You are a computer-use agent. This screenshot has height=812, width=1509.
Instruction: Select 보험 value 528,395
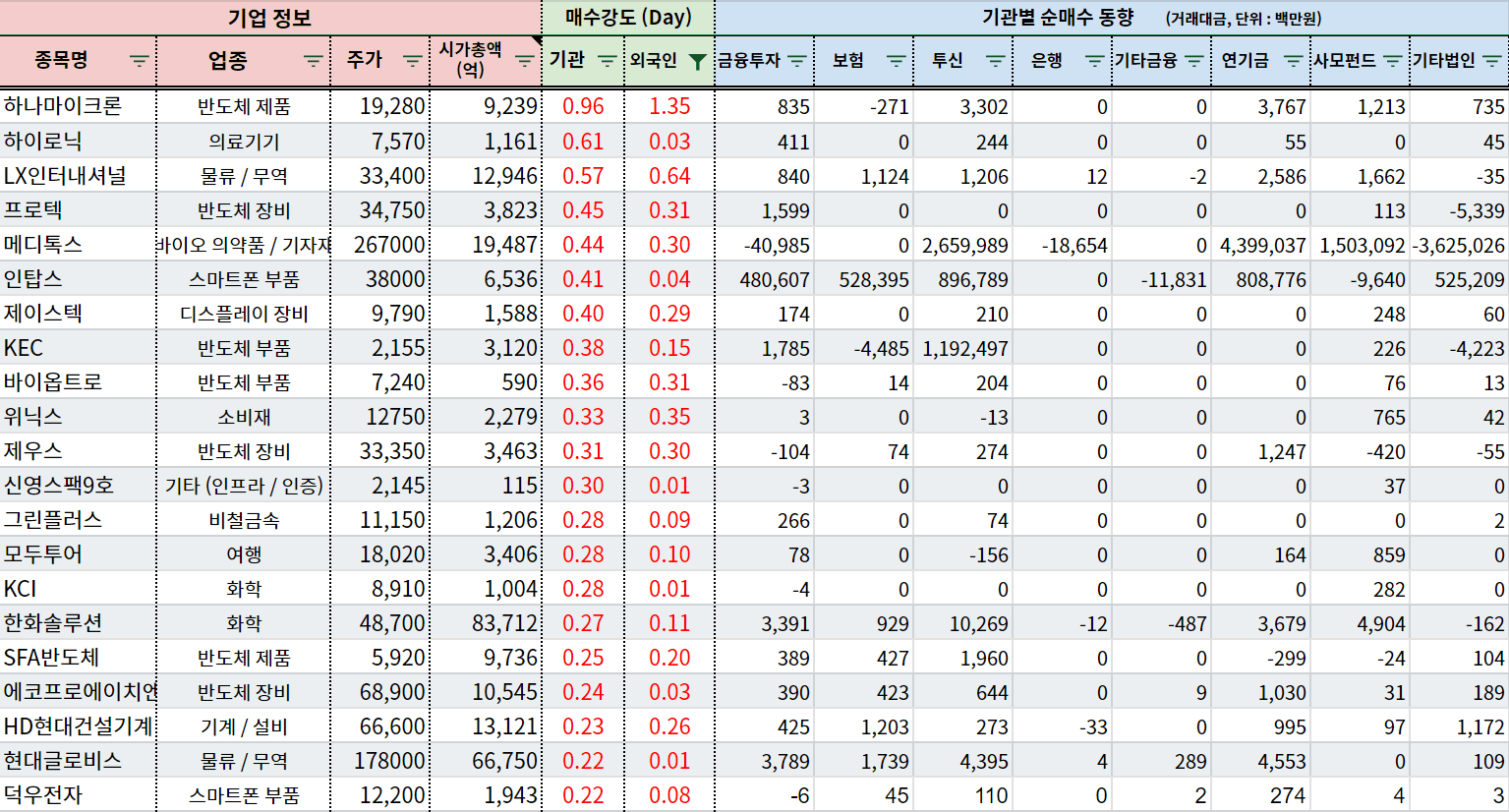click(864, 279)
